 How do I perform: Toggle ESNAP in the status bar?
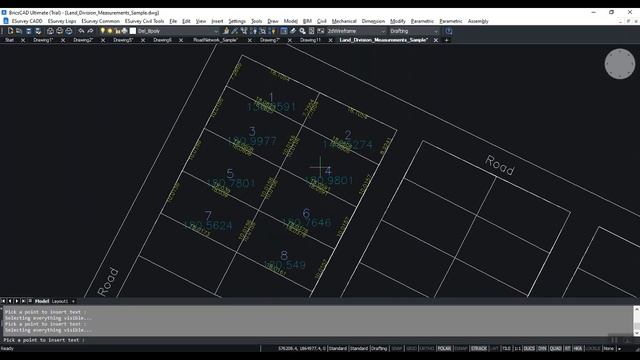point(461,349)
